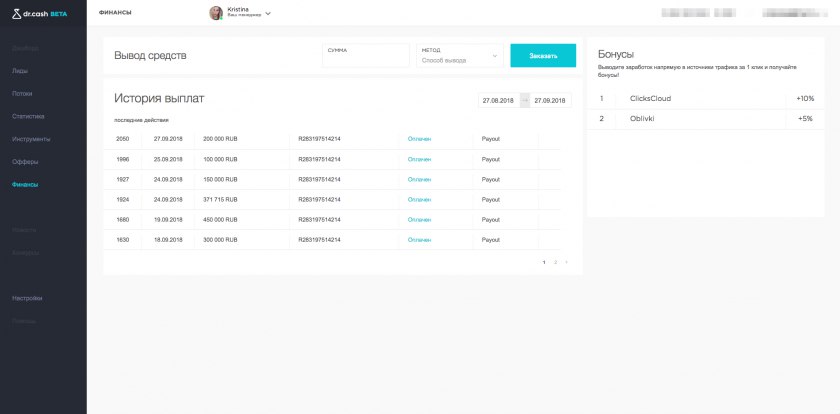Click Оплачен status in row 1680

pos(419,220)
